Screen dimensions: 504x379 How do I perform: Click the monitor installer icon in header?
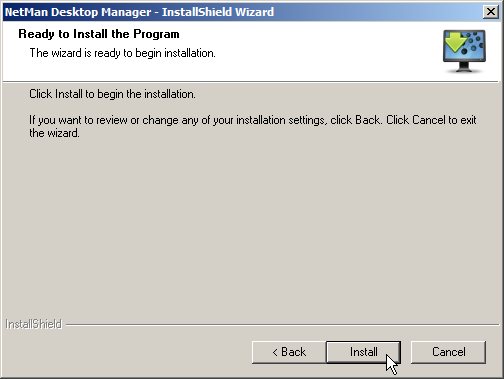pos(464,51)
